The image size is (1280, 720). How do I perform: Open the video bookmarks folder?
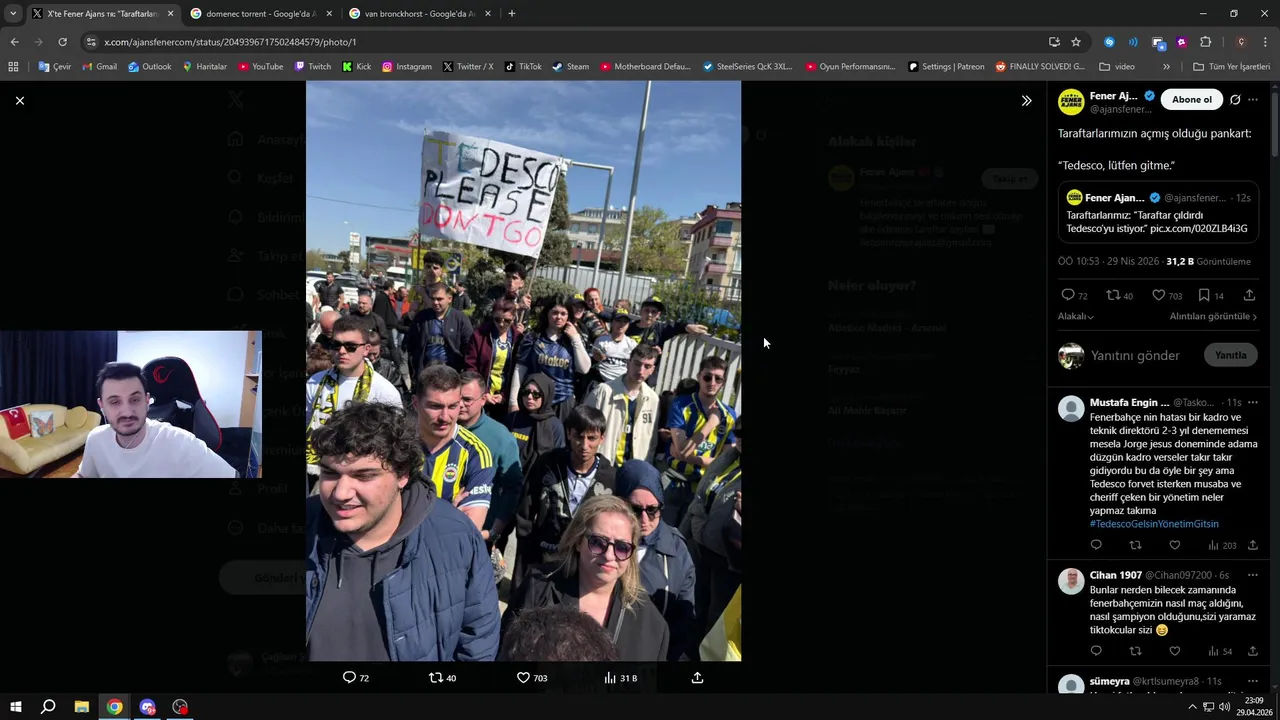pyautogui.click(x=1117, y=67)
